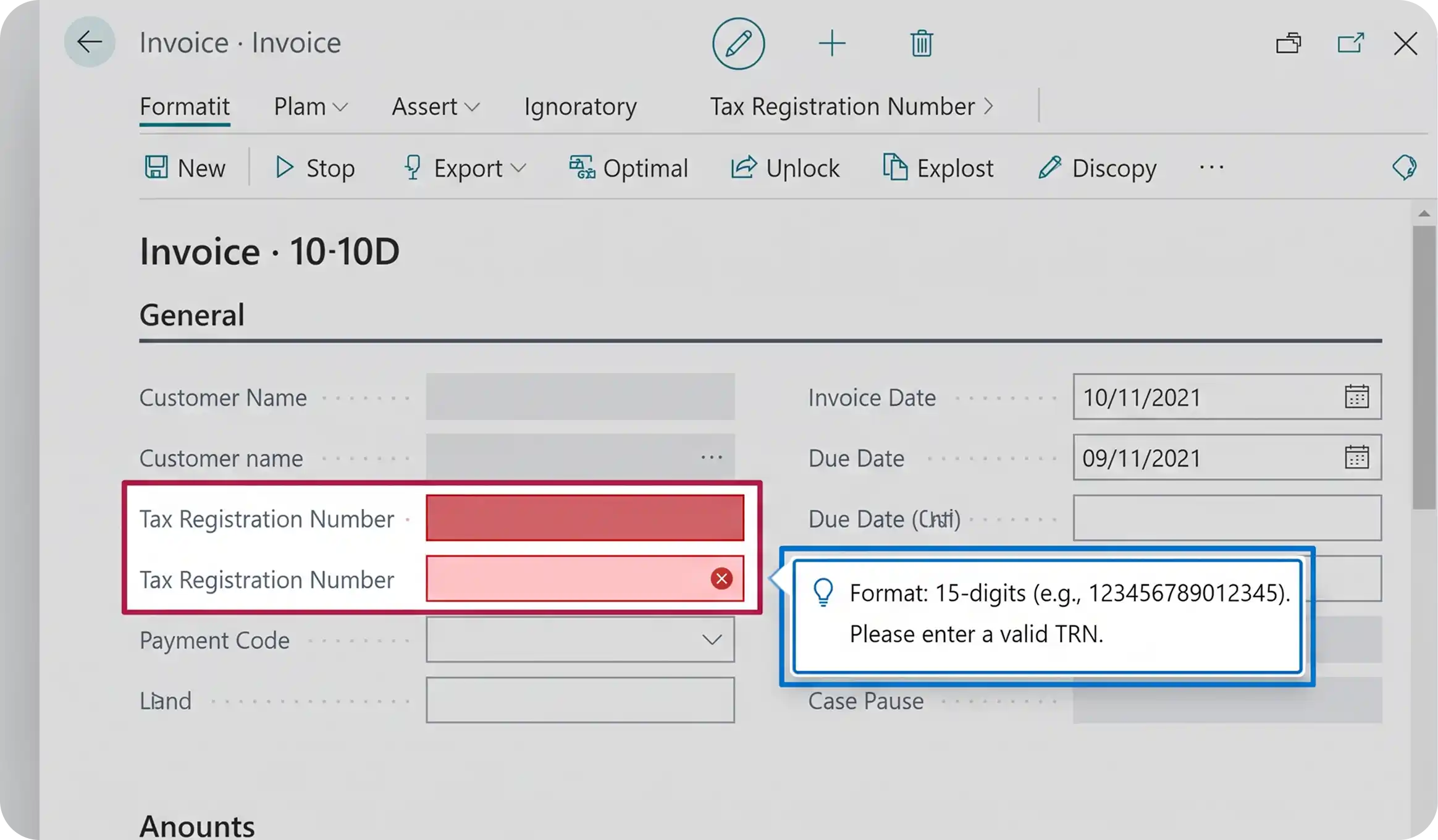Viewport: 1438px width, 840px height.
Task: Click the Due Date field 09/11/2021
Action: [1227, 457]
